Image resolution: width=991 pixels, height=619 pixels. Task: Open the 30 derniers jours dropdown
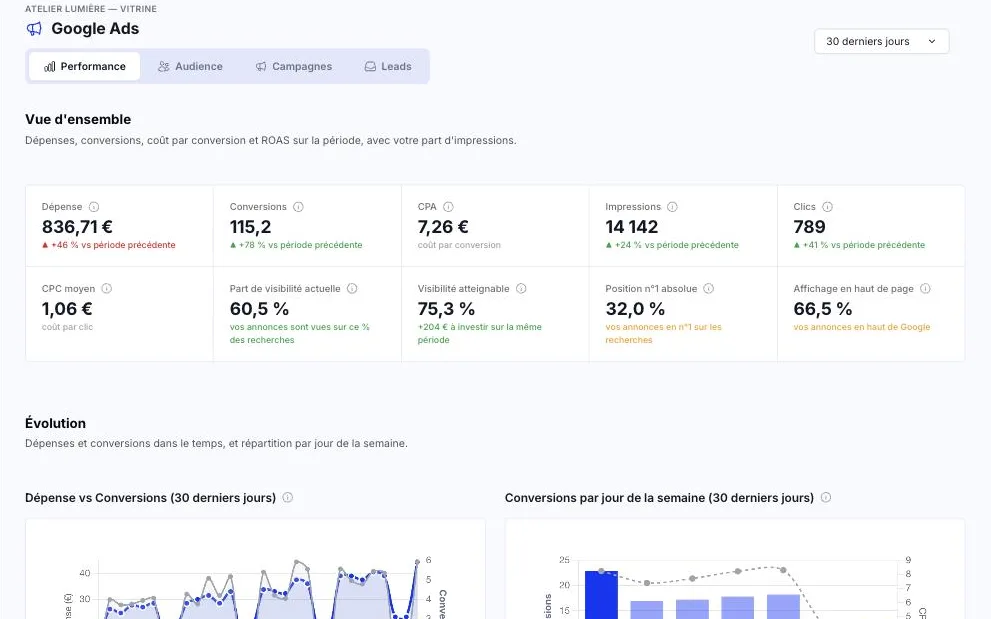point(881,41)
